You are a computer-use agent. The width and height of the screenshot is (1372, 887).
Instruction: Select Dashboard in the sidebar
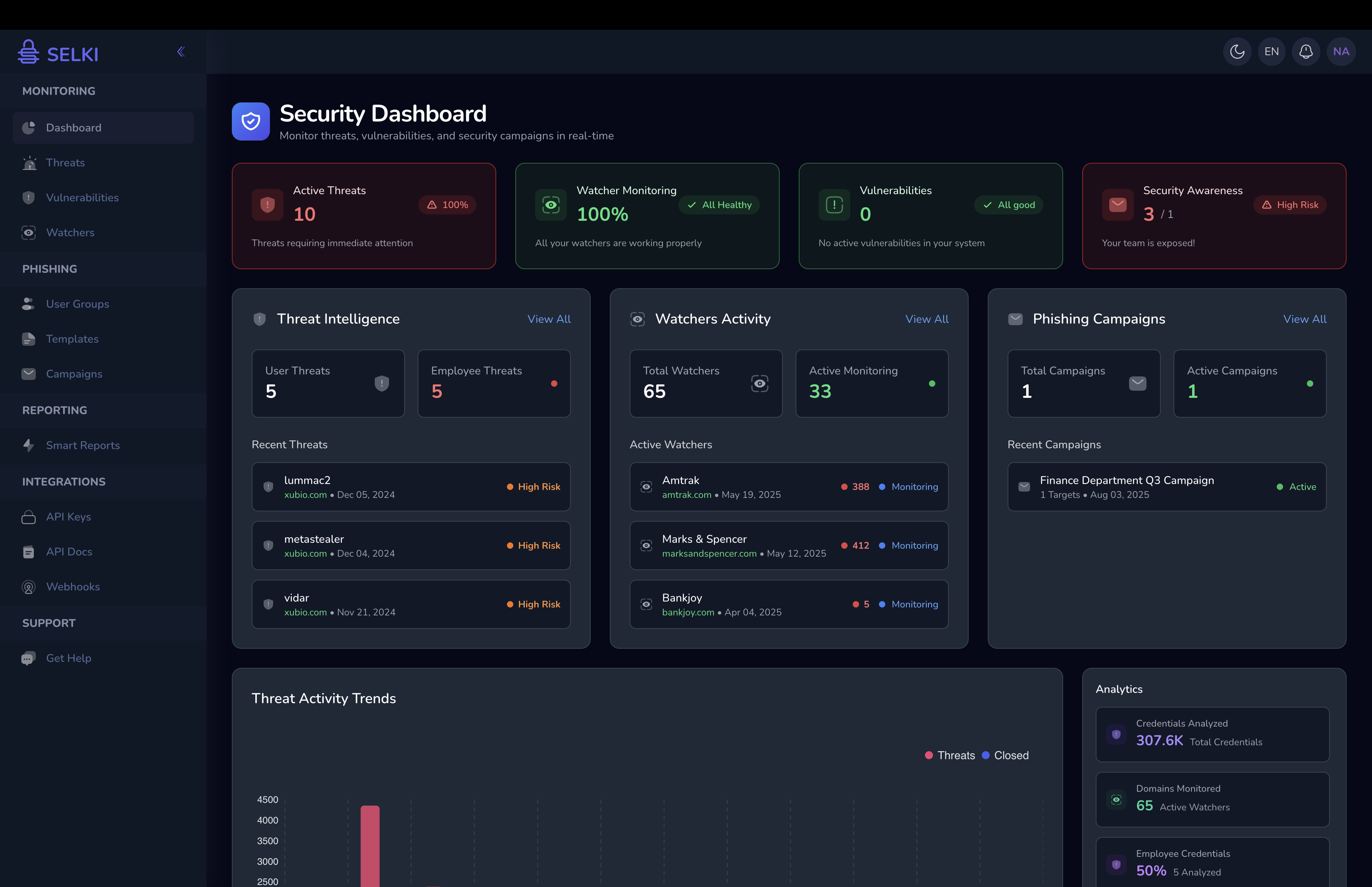[103, 128]
